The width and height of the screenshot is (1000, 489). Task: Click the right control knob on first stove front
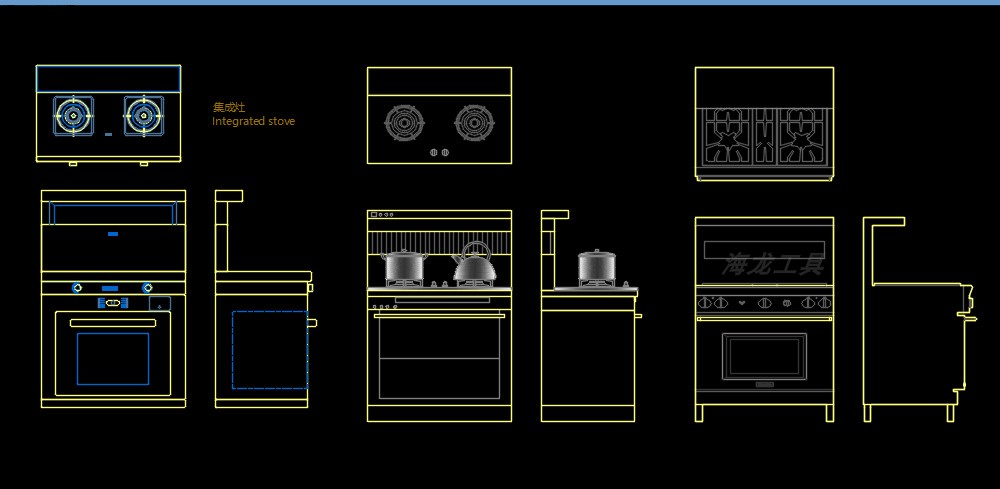148,288
